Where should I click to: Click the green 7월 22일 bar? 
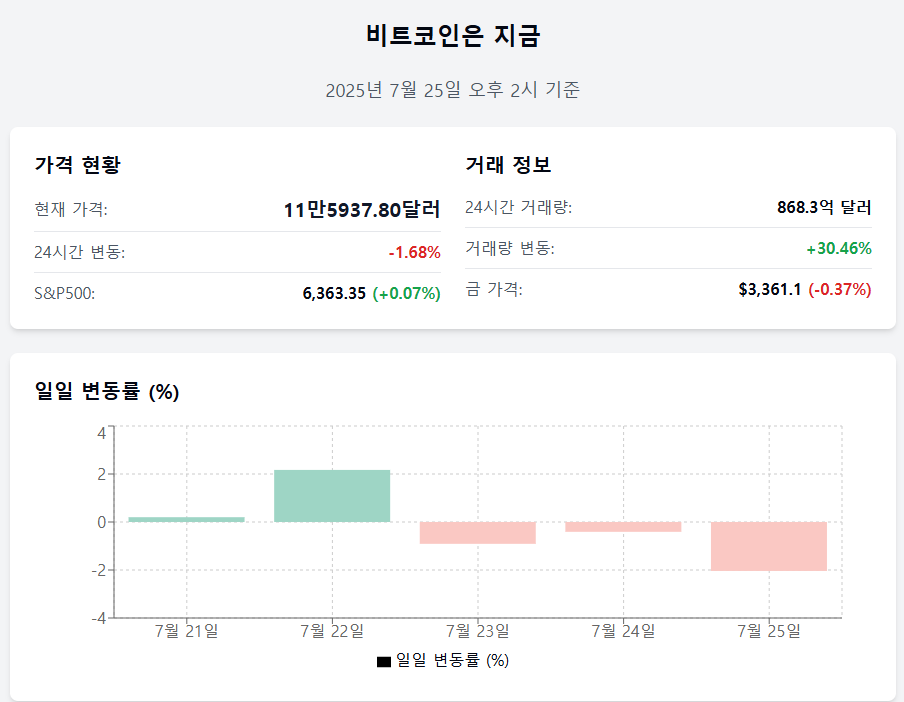point(332,496)
